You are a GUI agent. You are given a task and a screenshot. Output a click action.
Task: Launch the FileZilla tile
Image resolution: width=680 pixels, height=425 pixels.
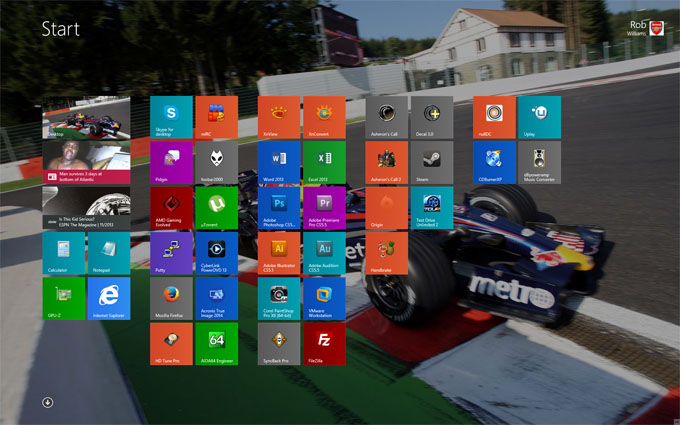324,344
